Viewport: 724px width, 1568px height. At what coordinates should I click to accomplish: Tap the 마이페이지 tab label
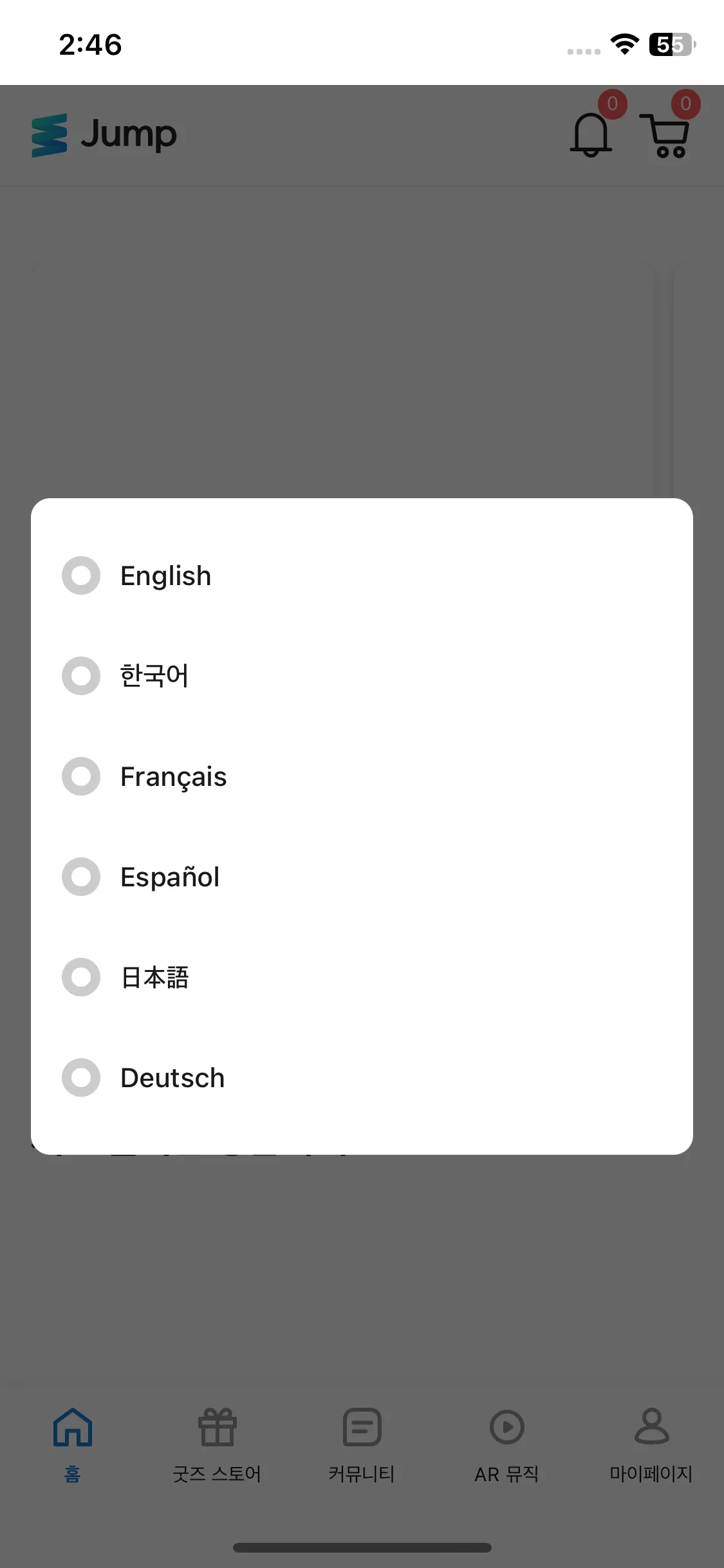651,1474
